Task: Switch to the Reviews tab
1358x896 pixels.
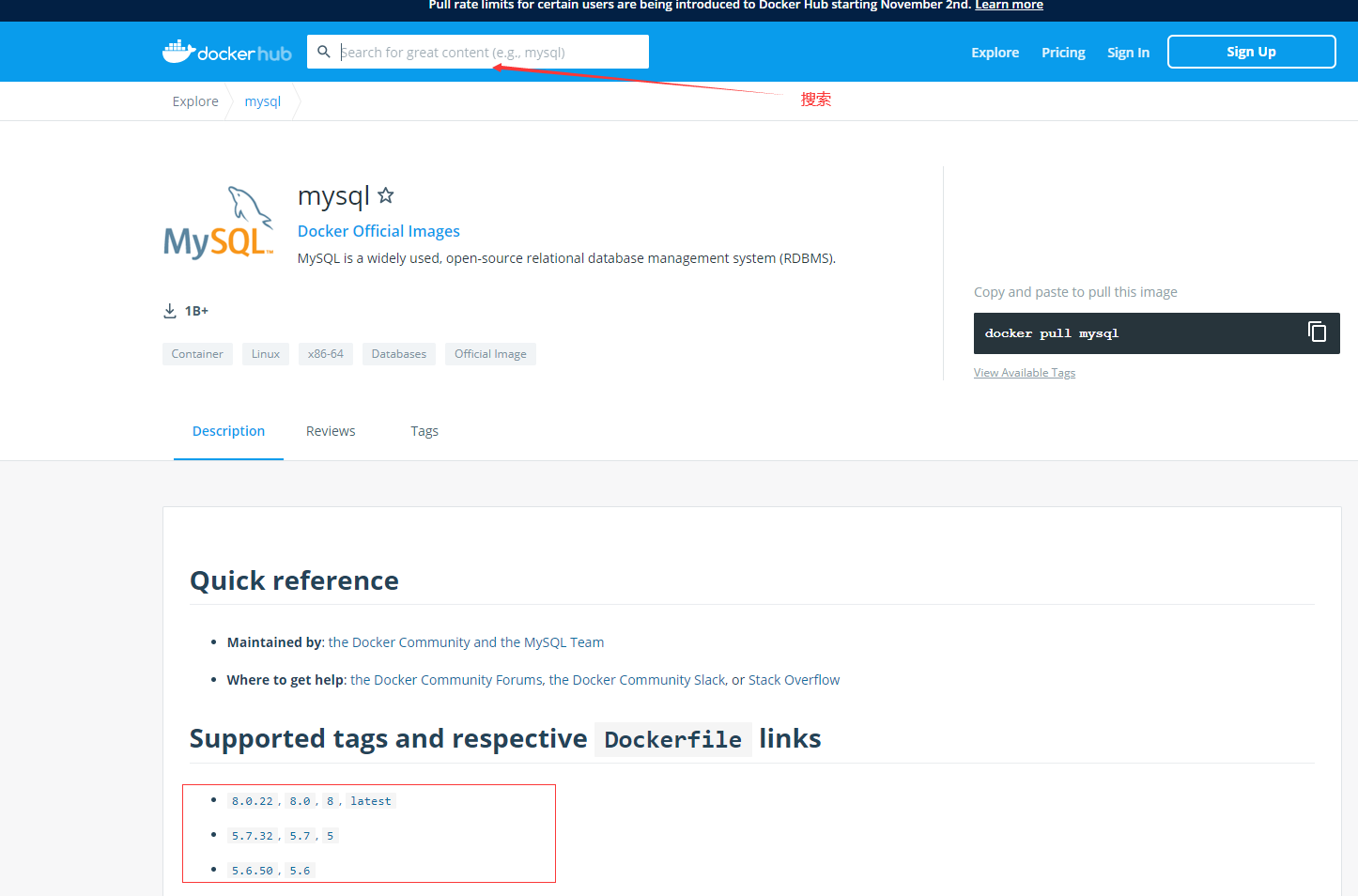Action: point(330,431)
